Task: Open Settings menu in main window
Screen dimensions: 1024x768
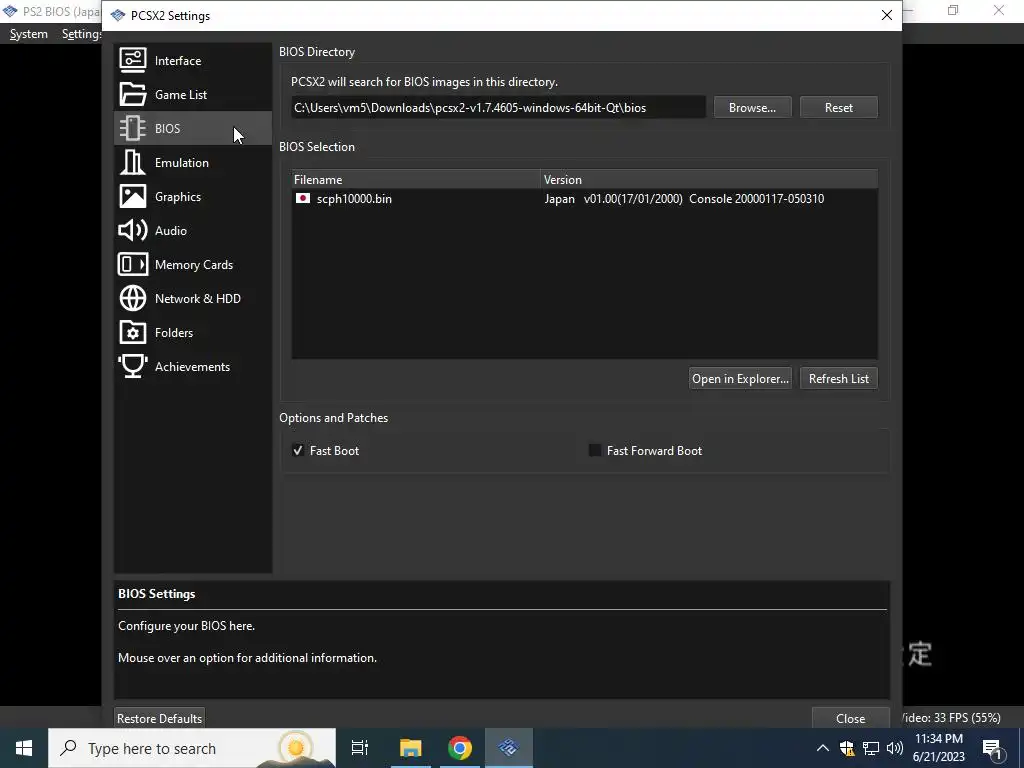Action: (81, 34)
